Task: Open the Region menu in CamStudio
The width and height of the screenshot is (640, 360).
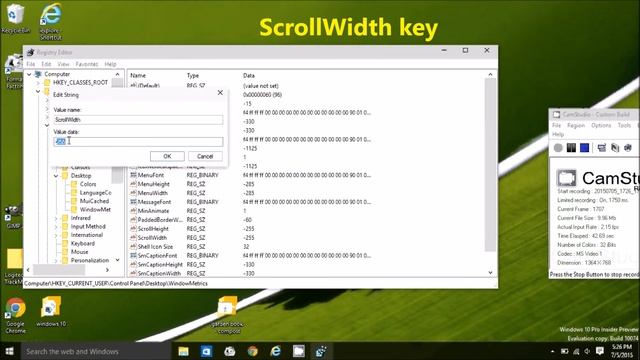Action: [x=576, y=125]
